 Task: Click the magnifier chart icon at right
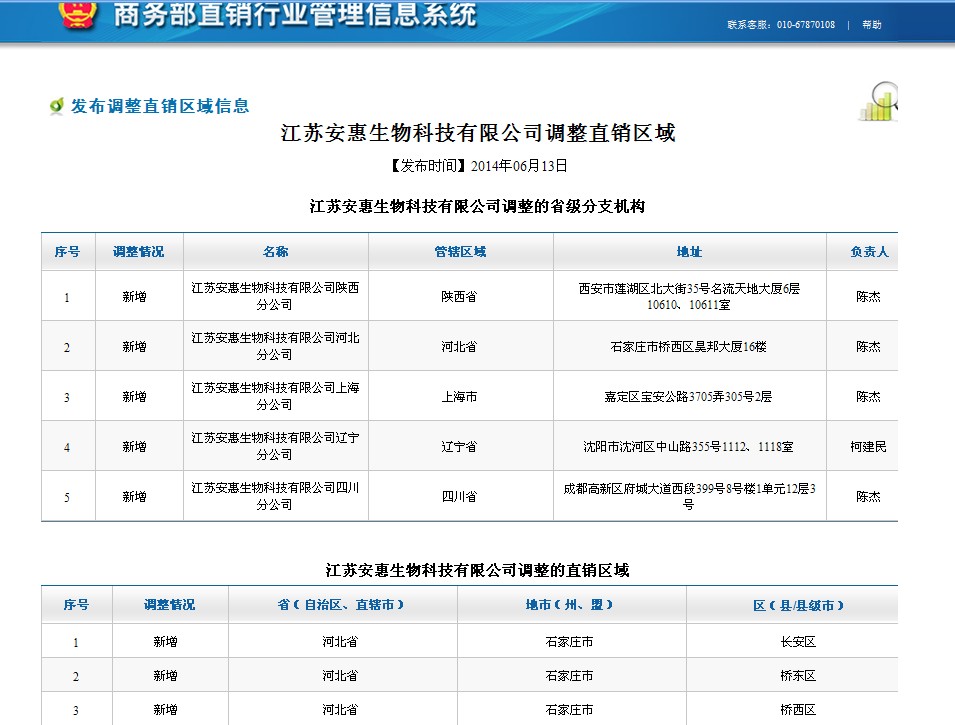pos(878,102)
